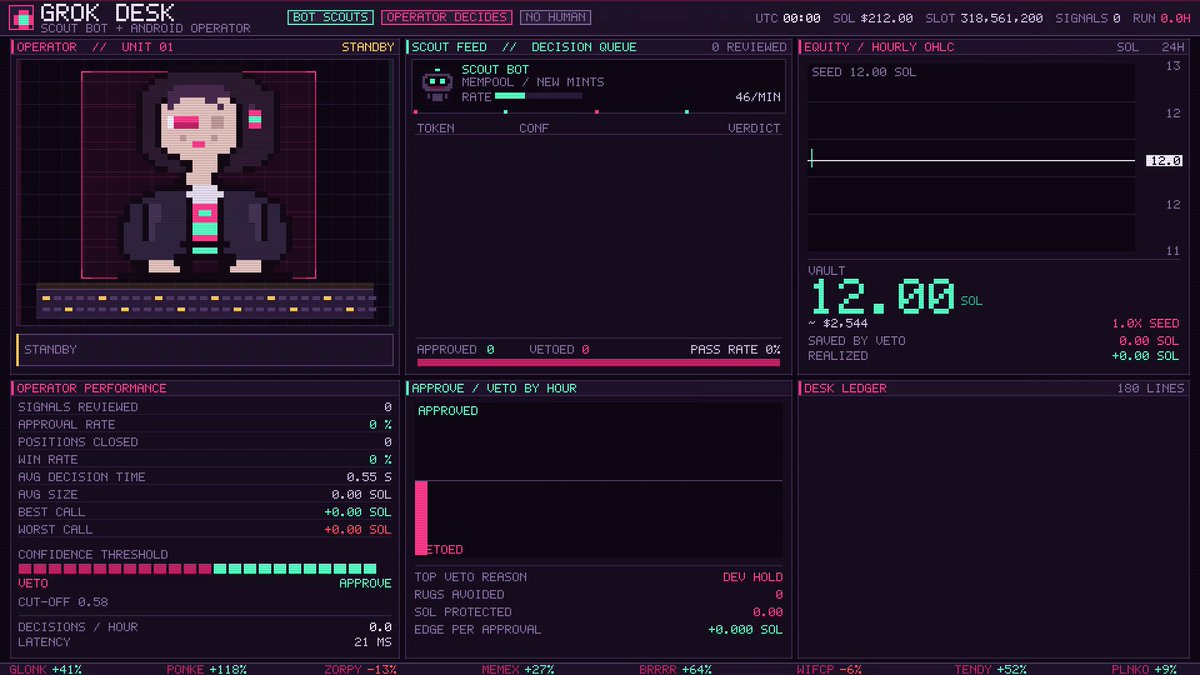Image resolution: width=1200 pixels, height=675 pixels.
Task: Select the BOT SCOUTS tag
Action: (x=330, y=17)
